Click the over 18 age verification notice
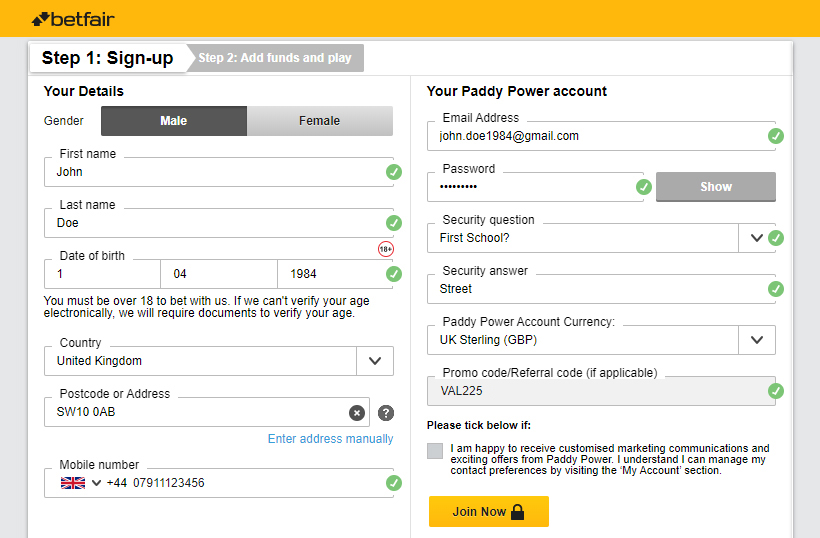Image resolution: width=820 pixels, height=538 pixels. click(207, 307)
